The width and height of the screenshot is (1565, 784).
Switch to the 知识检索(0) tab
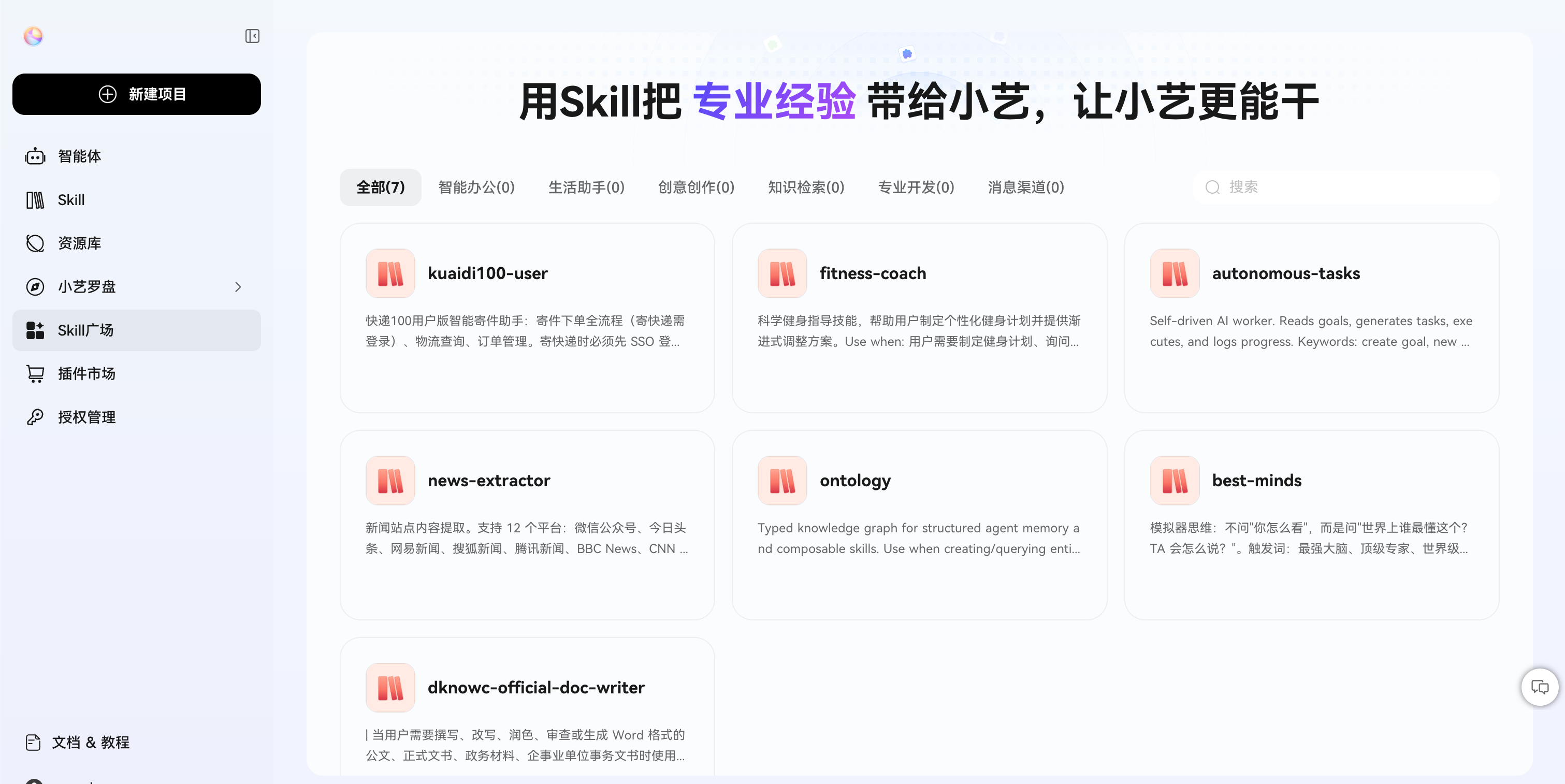pos(806,187)
